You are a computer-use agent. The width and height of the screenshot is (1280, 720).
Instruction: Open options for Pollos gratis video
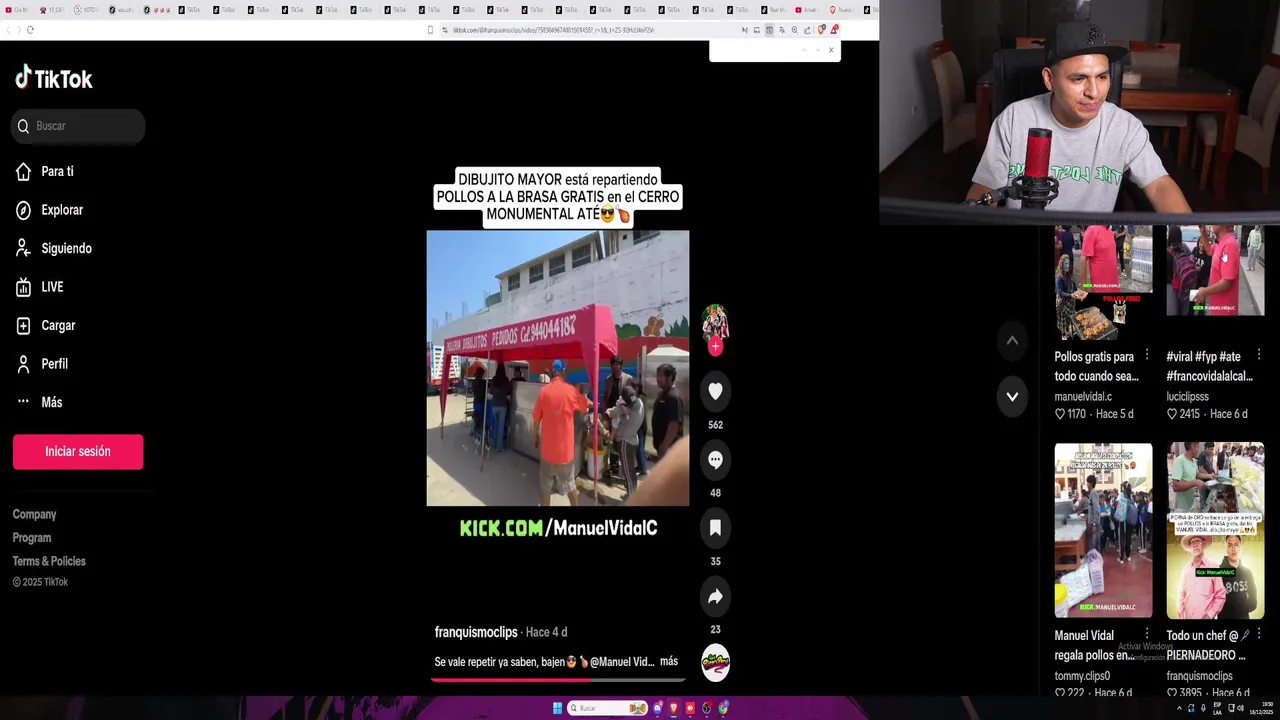[1147, 355]
